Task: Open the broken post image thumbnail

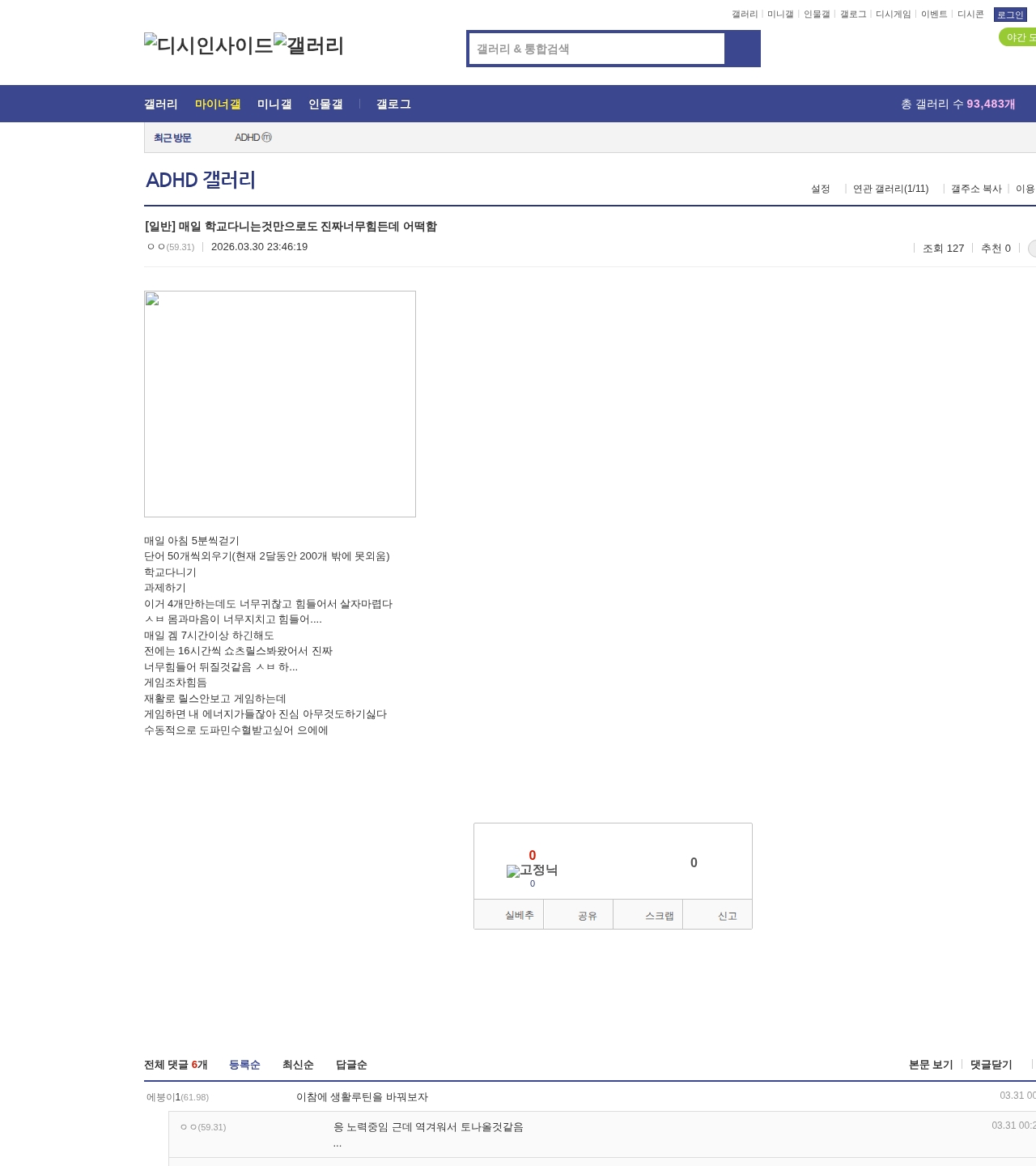Action: point(280,404)
